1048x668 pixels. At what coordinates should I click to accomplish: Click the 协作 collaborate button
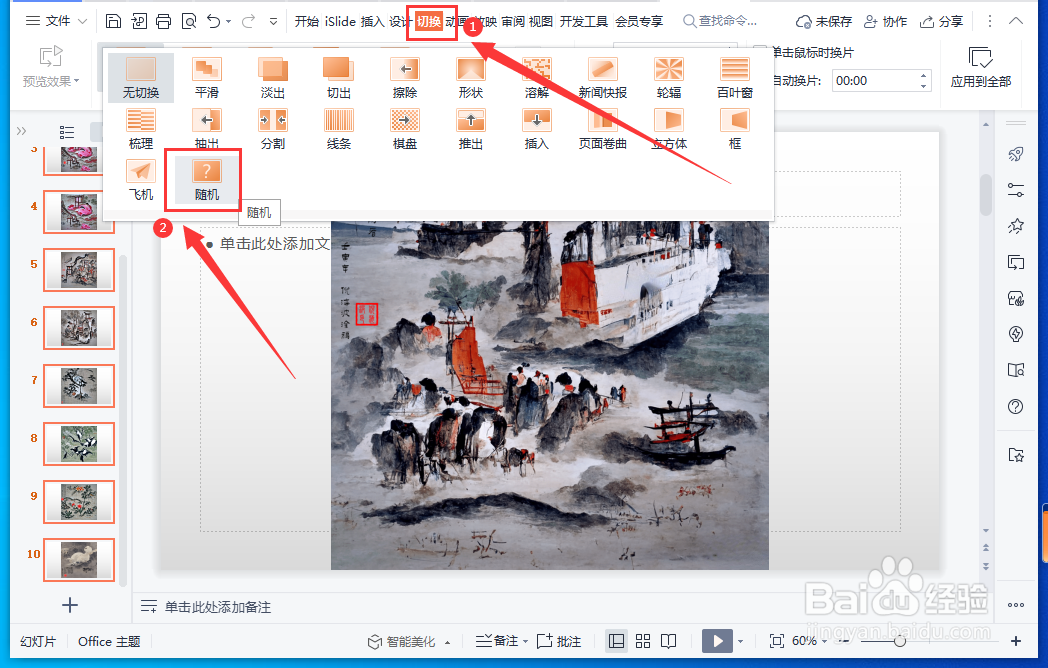(x=886, y=21)
